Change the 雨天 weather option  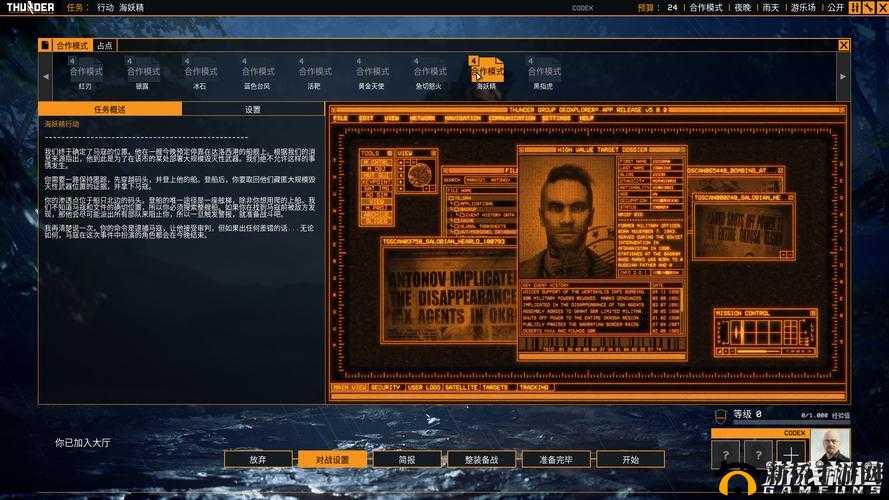(770, 7)
